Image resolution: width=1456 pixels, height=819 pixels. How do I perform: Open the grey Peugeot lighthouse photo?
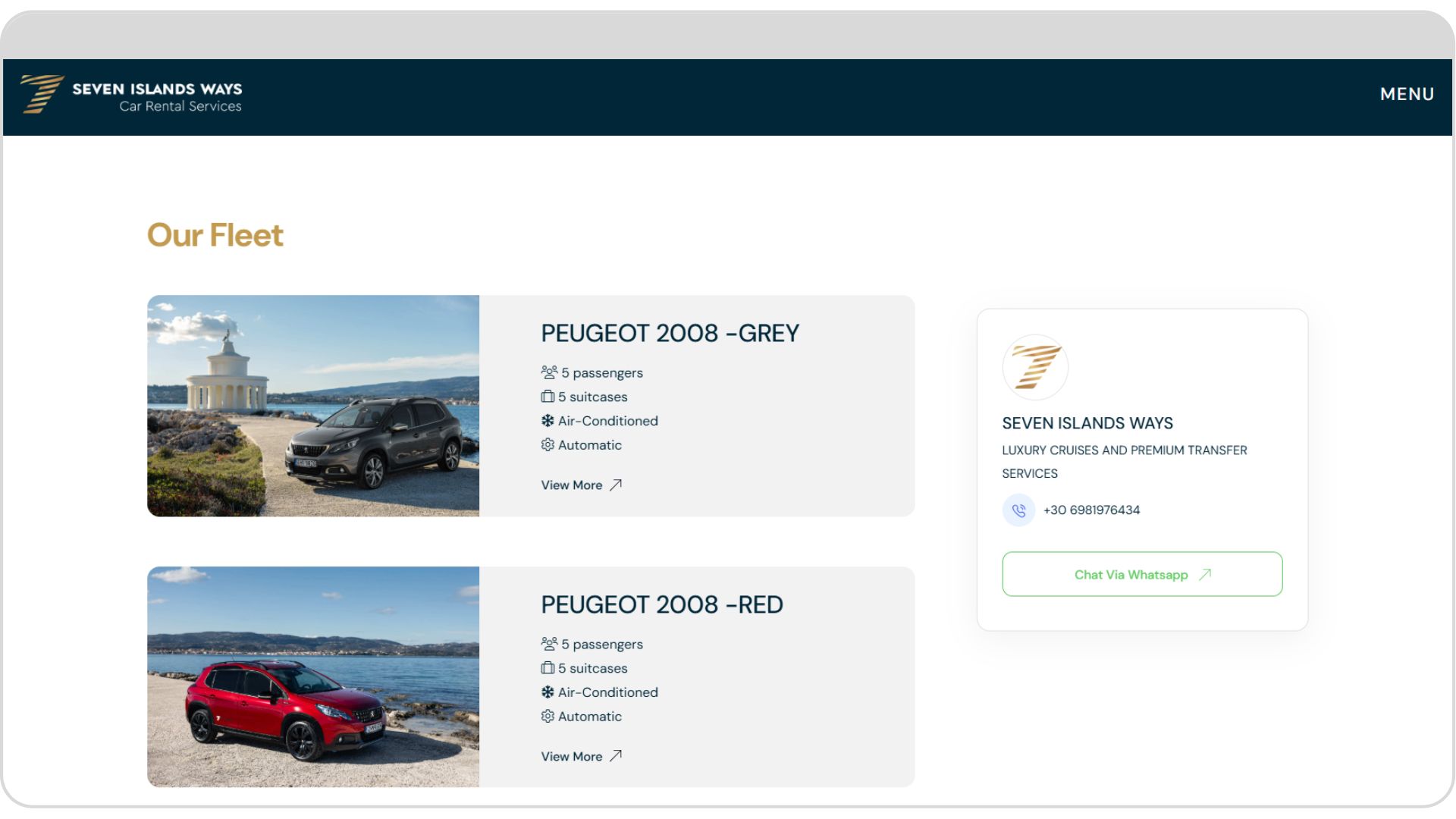pos(313,406)
